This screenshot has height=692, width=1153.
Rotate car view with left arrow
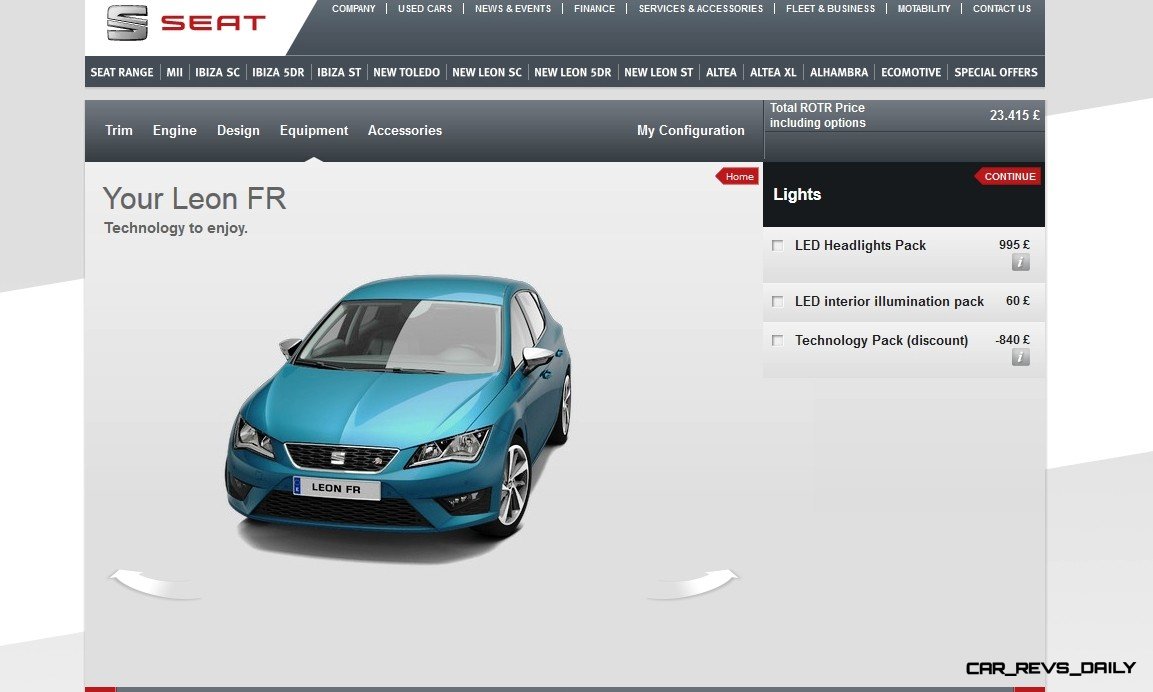pyautogui.click(x=154, y=583)
